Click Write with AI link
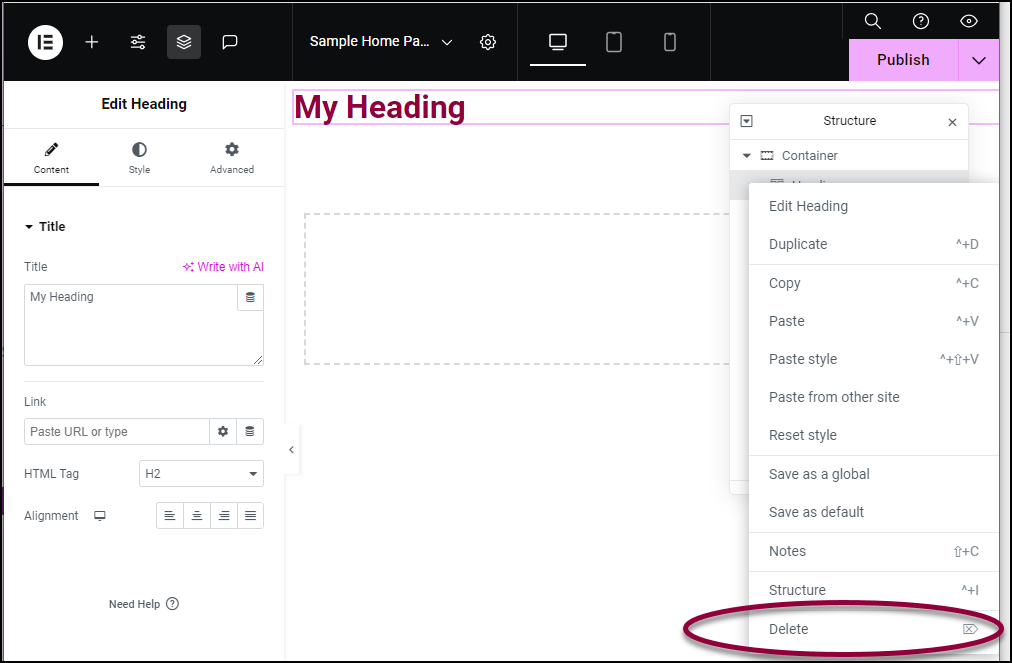The image size is (1012, 663). pyautogui.click(x=223, y=267)
